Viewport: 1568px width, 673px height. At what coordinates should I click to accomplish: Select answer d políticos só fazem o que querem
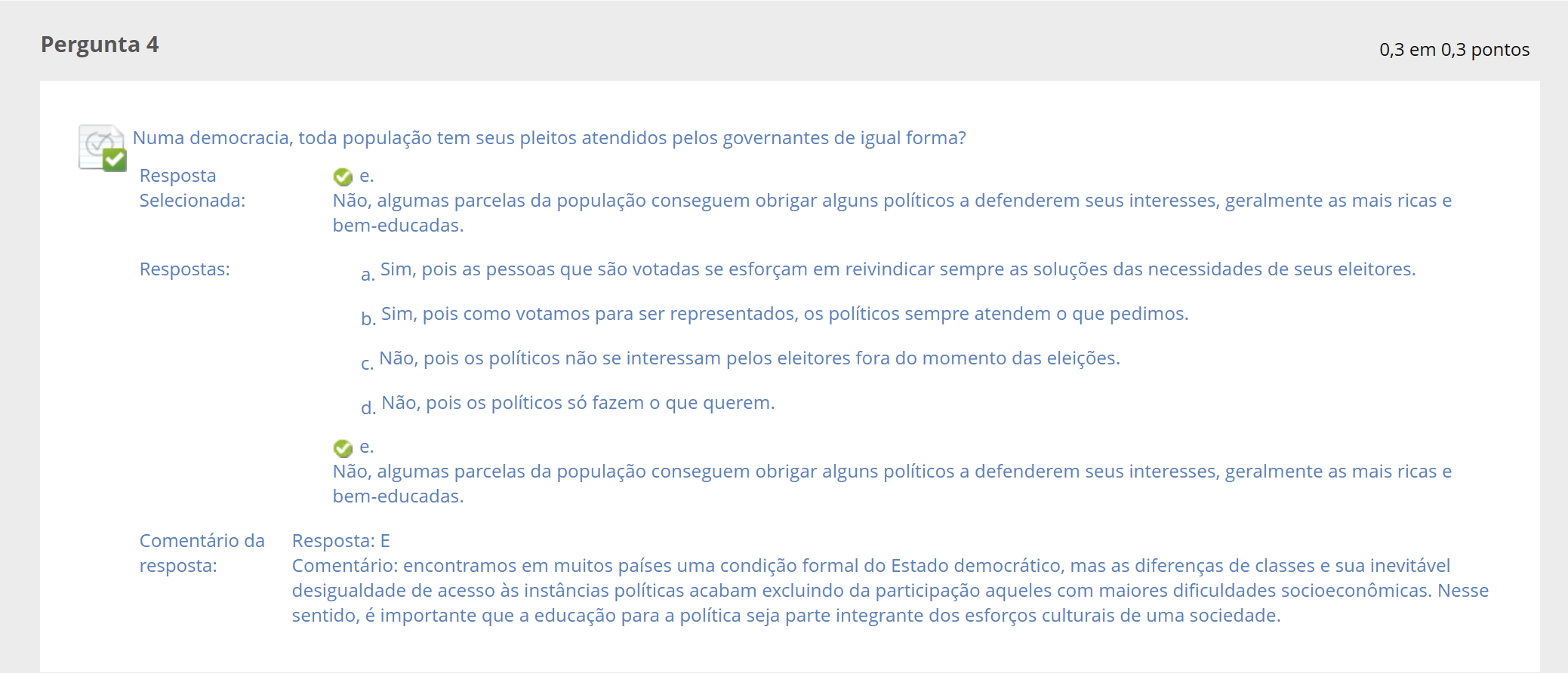tap(578, 403)
